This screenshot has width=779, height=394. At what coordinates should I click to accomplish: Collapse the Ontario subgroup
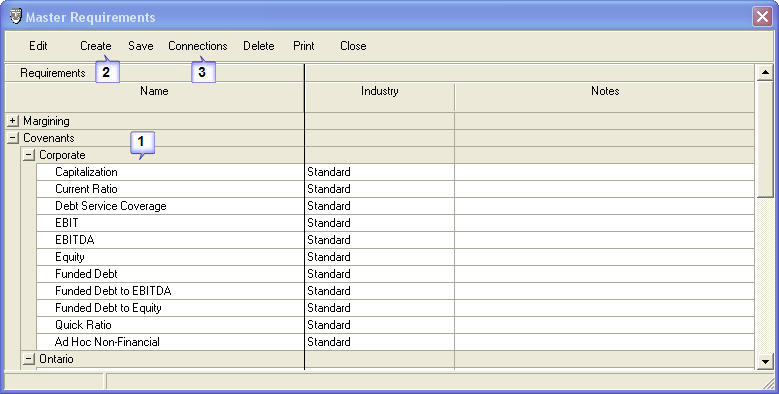tap(29, 359)
